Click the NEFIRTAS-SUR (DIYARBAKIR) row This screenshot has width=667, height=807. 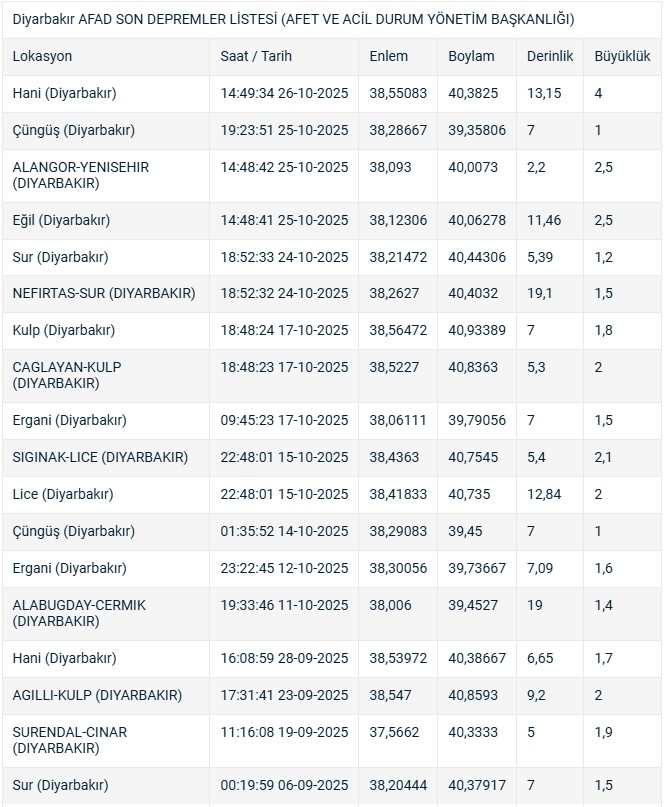point(104,293)
